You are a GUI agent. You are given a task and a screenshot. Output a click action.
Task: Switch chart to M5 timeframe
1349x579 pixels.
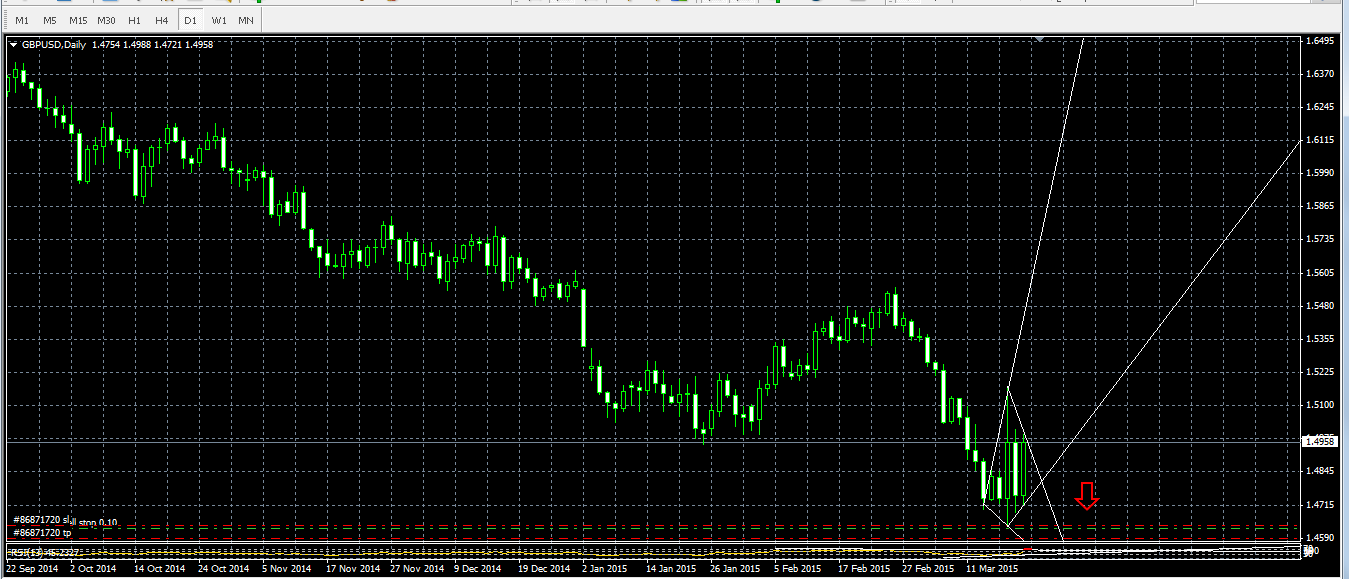tap(50, 20)
